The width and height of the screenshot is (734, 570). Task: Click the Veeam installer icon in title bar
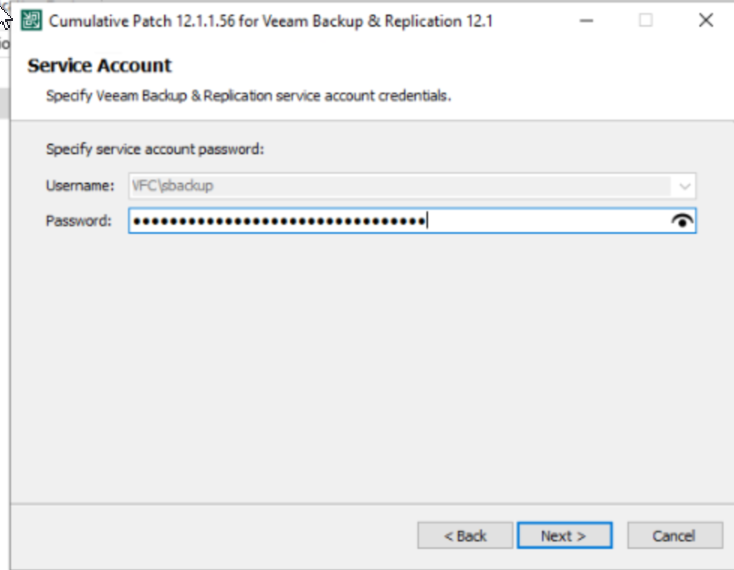coord(31,21)
